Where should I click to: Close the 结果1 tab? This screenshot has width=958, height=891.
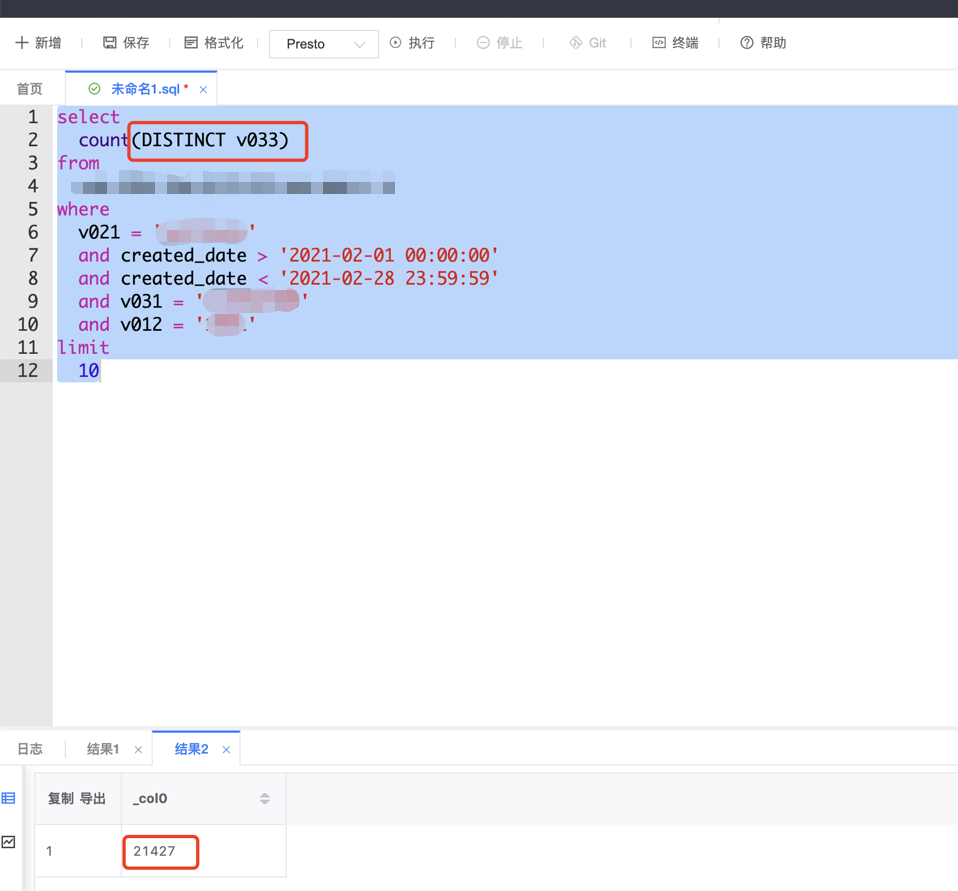point(138,750)
